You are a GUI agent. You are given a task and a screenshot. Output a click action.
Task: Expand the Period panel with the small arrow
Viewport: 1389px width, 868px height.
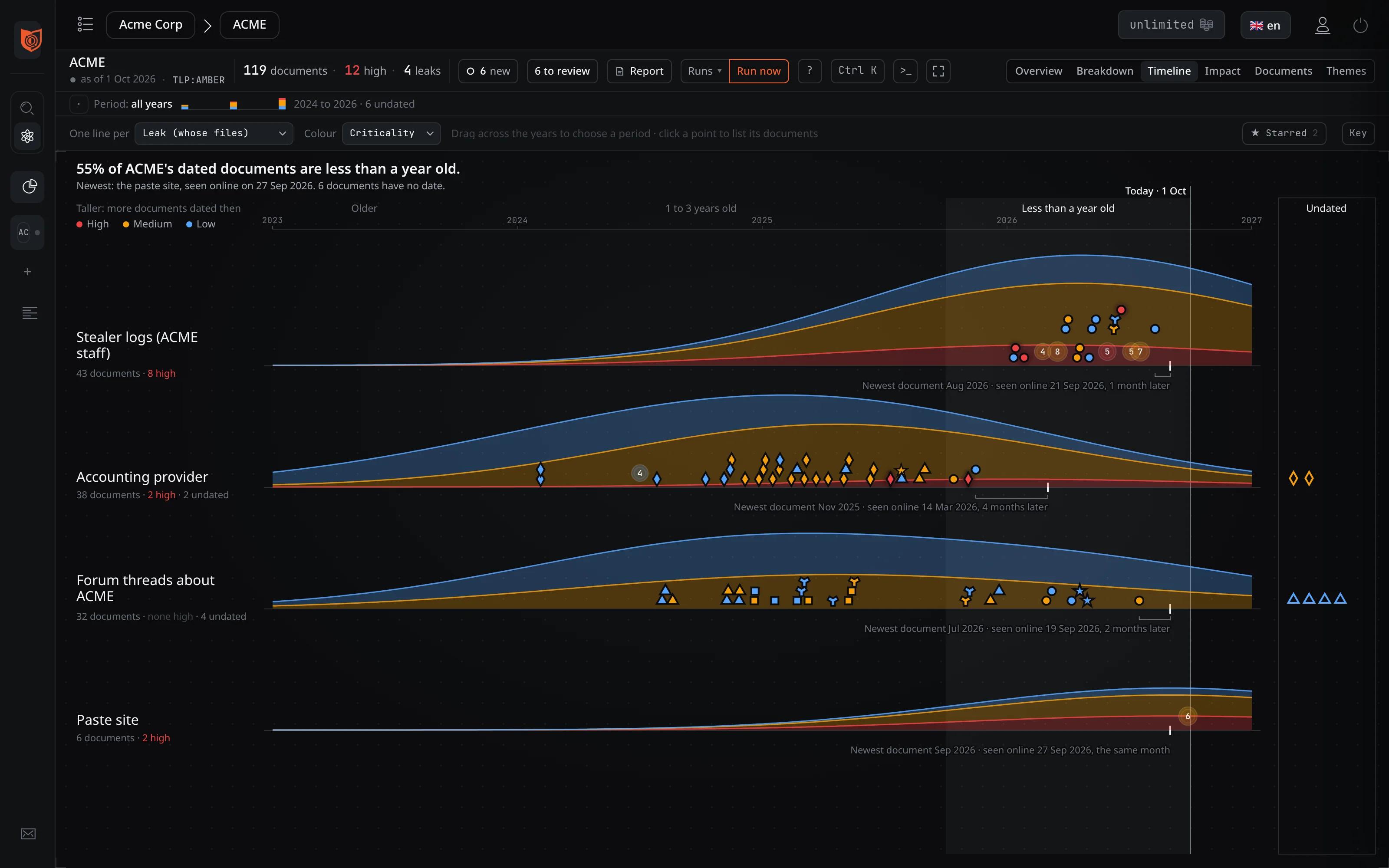[79, 104]
